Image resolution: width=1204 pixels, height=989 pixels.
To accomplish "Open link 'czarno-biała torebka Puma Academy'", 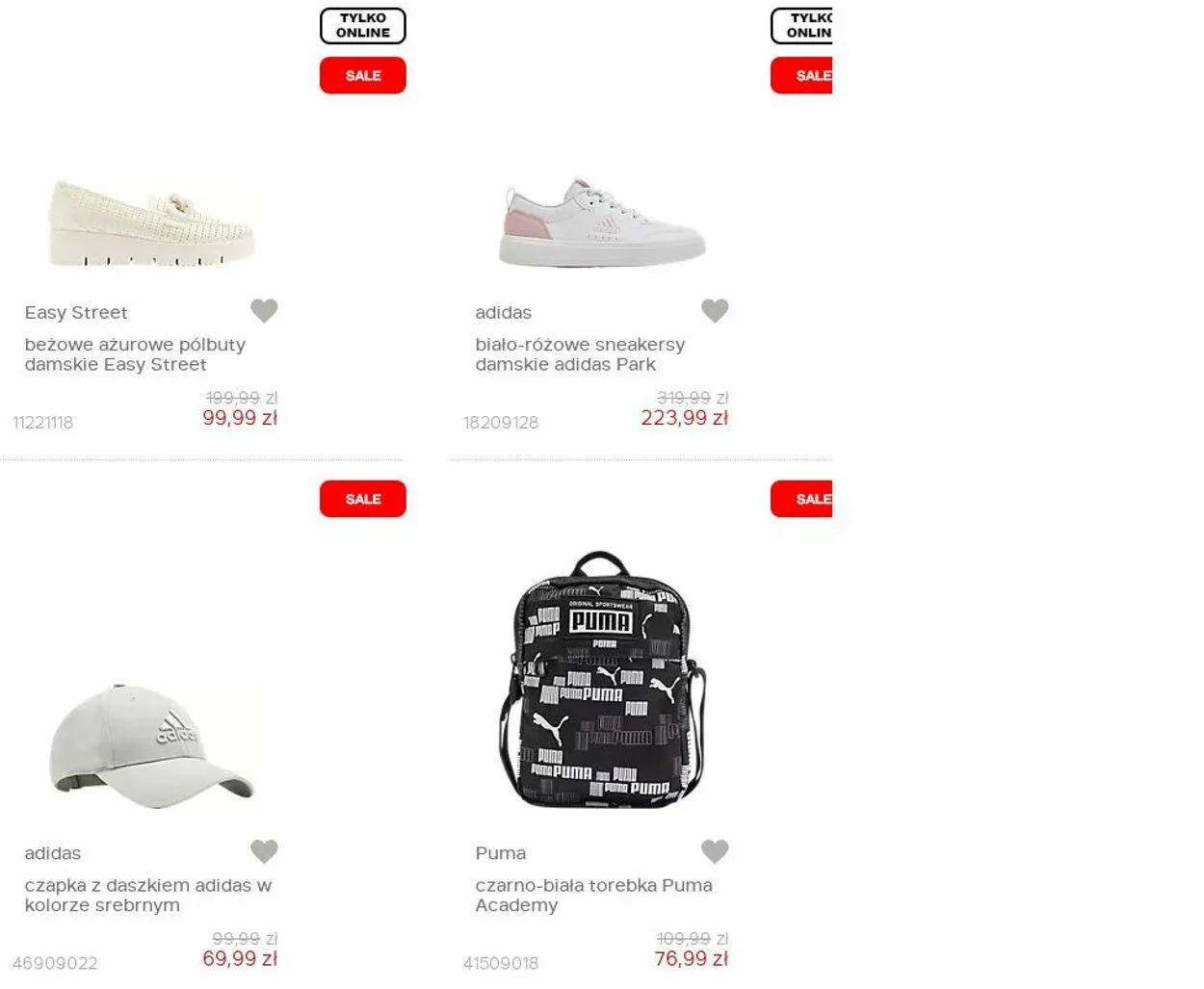I will pyautogui.click(x=593, y=895).
